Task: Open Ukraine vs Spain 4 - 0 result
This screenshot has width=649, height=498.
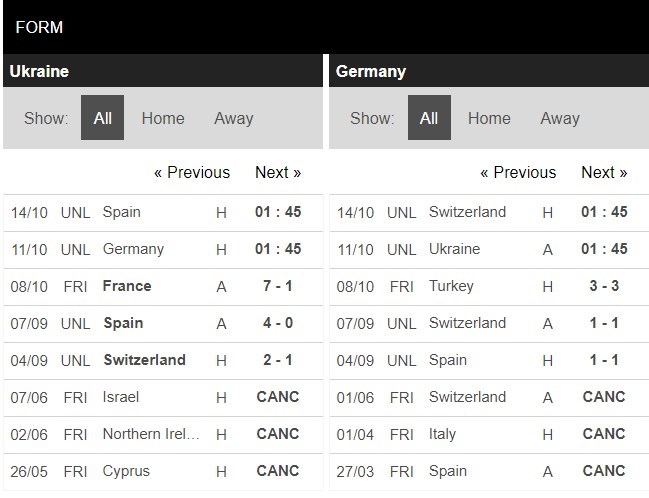Action: point(278,323)
